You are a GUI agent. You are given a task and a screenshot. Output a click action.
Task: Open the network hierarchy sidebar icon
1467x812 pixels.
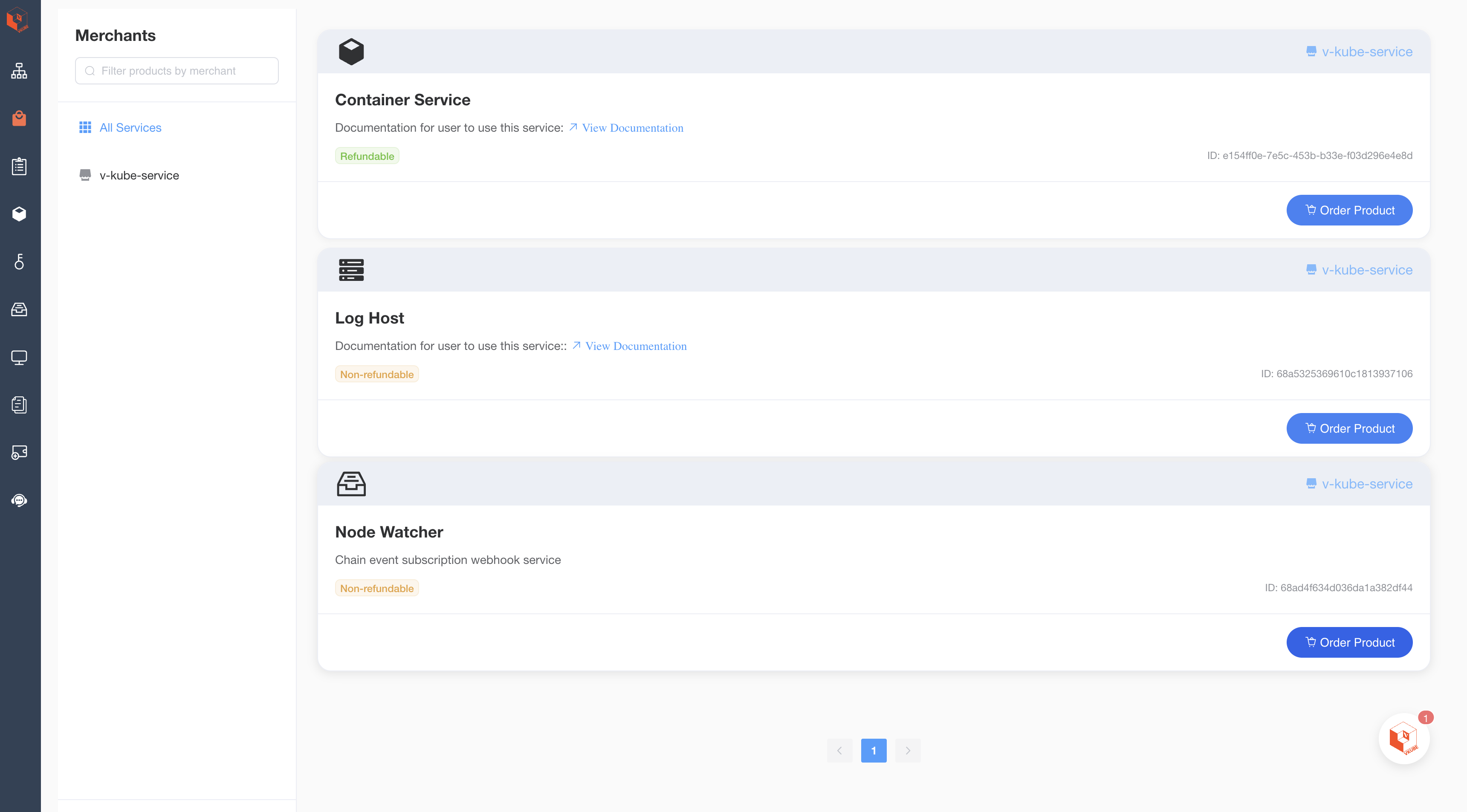(x=19, y=71)
